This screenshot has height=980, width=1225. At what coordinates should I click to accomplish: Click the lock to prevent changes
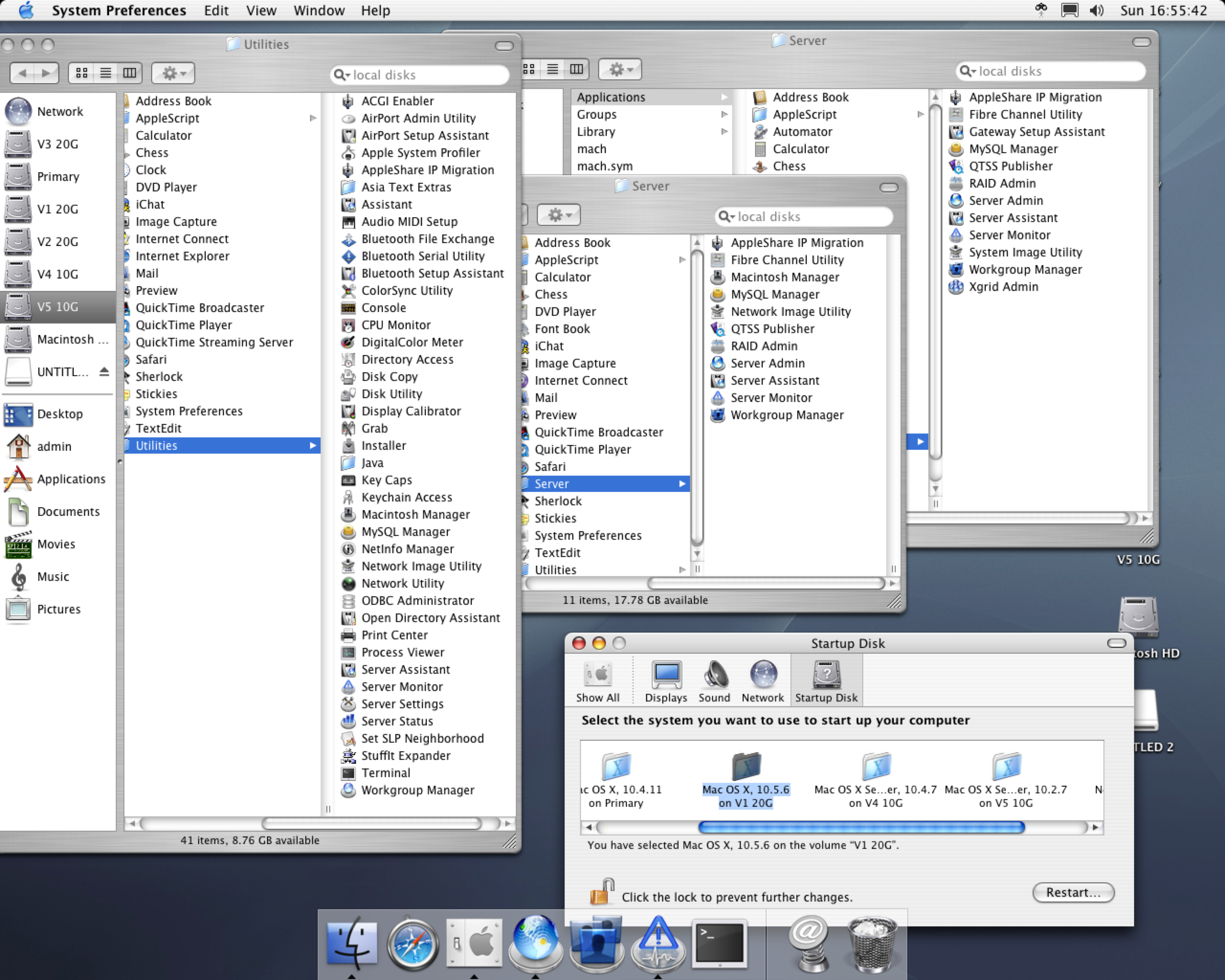[602, 891]
